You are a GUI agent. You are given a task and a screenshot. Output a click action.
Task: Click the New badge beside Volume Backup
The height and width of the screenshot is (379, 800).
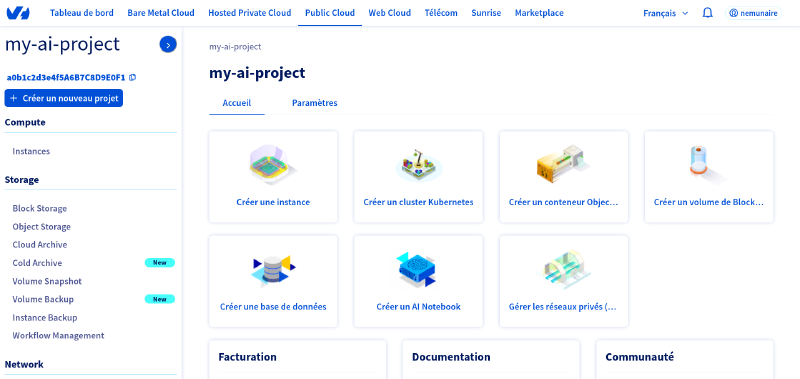pos(160,299)
